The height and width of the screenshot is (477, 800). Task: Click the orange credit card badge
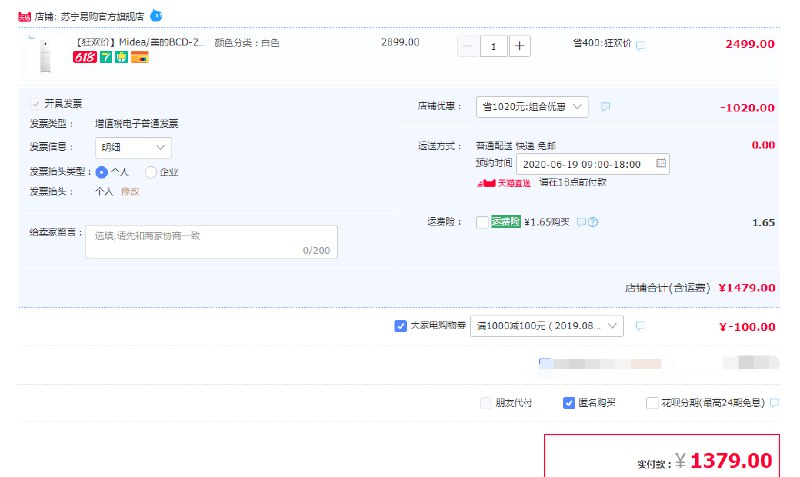click(x=140, y=57)
